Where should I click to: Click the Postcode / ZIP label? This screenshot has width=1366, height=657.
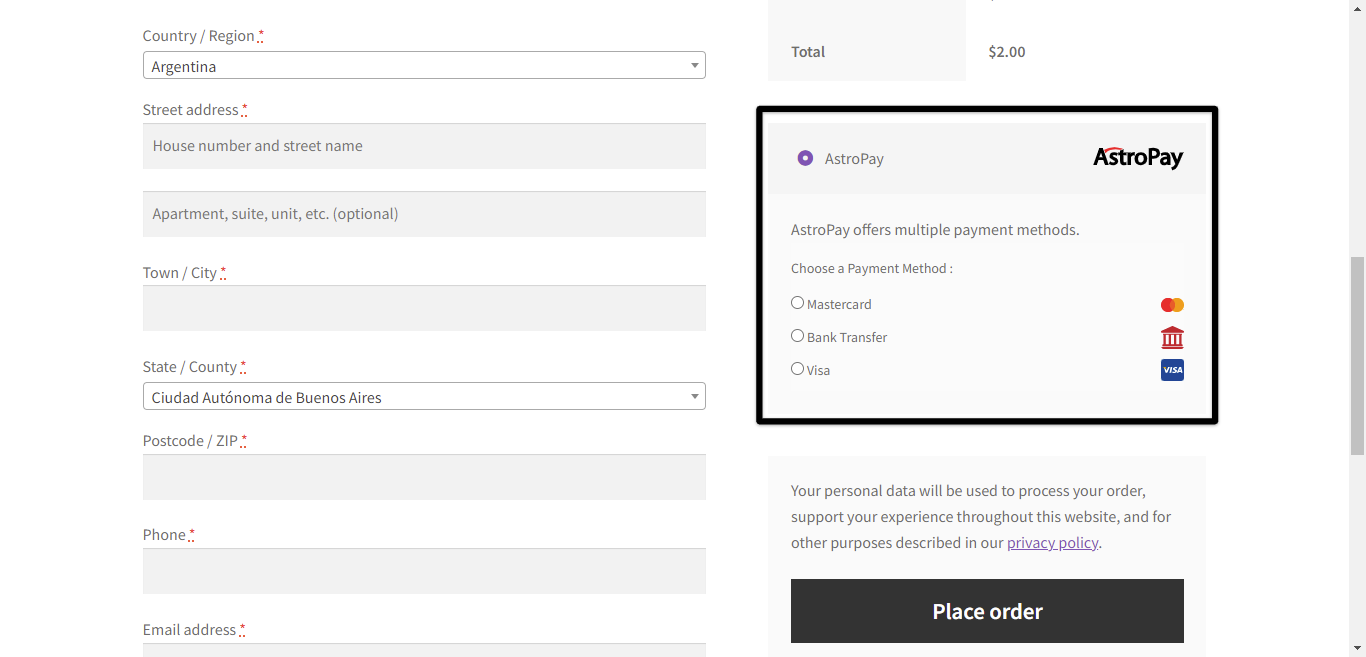(190, 441)
